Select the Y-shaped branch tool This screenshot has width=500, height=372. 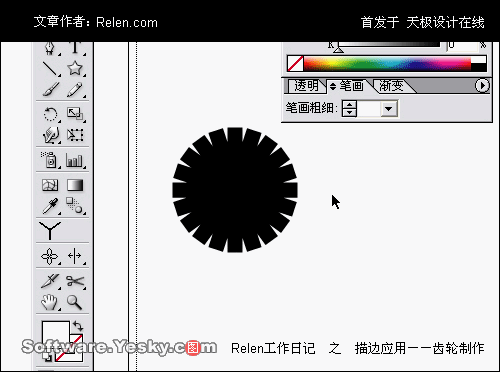(50, 230)
